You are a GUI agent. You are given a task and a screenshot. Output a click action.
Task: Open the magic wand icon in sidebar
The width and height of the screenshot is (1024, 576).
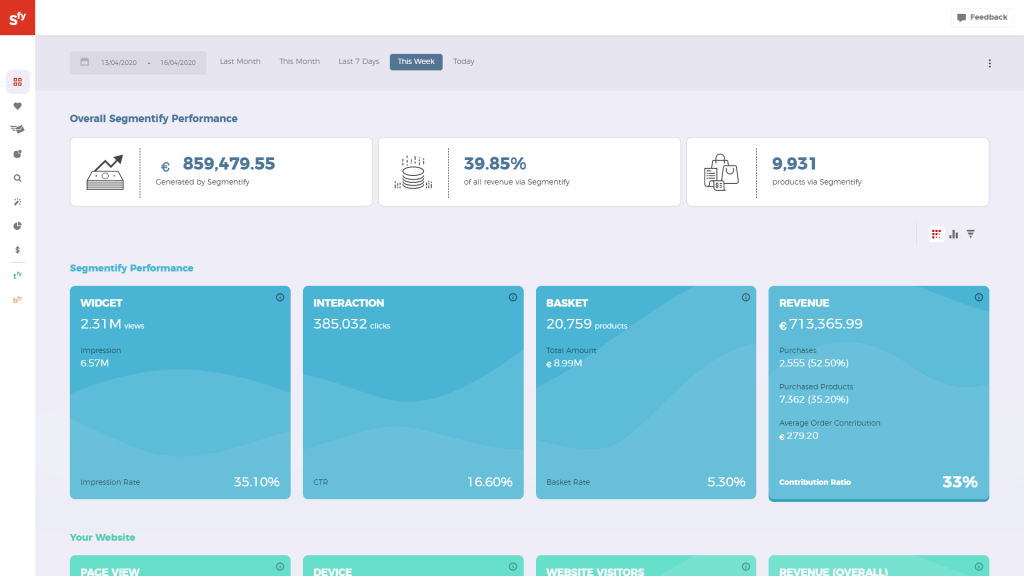(x=18, y=202)
